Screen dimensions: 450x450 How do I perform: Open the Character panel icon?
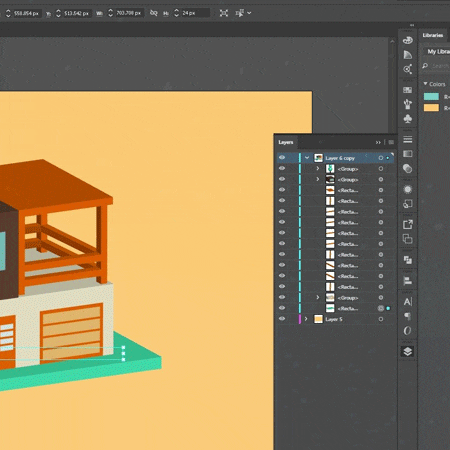407,302
